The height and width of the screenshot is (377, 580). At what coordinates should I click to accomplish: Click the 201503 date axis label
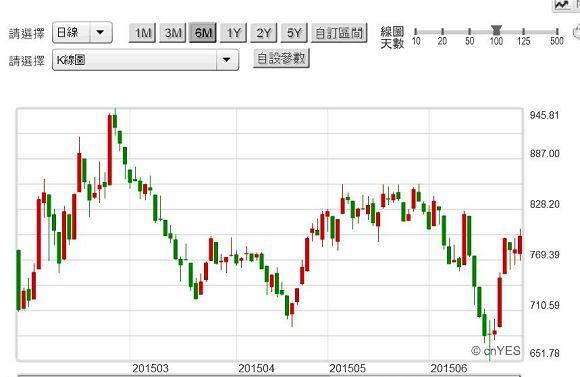(150, 368)
